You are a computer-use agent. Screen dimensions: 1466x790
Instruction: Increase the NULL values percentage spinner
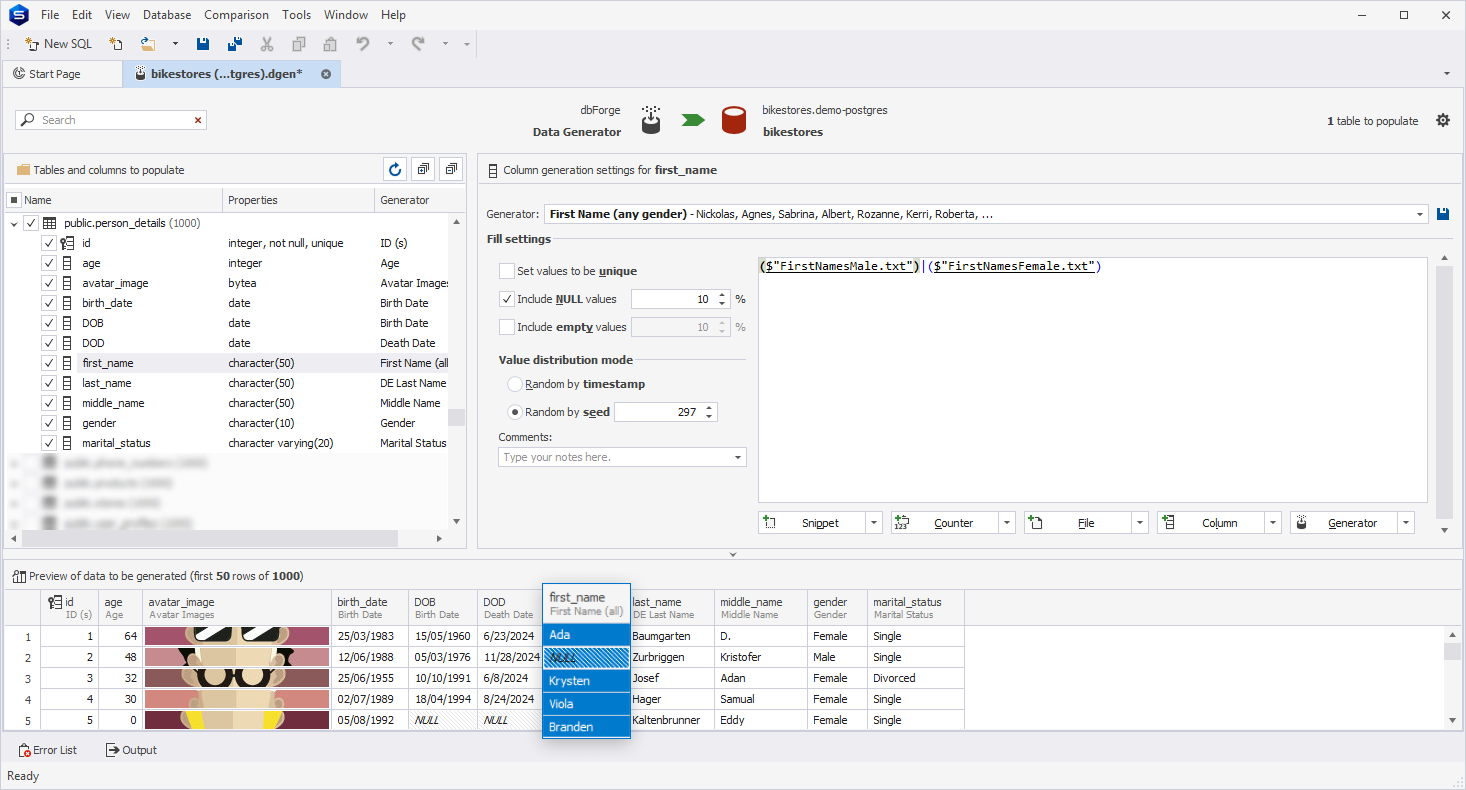[723, 295]
